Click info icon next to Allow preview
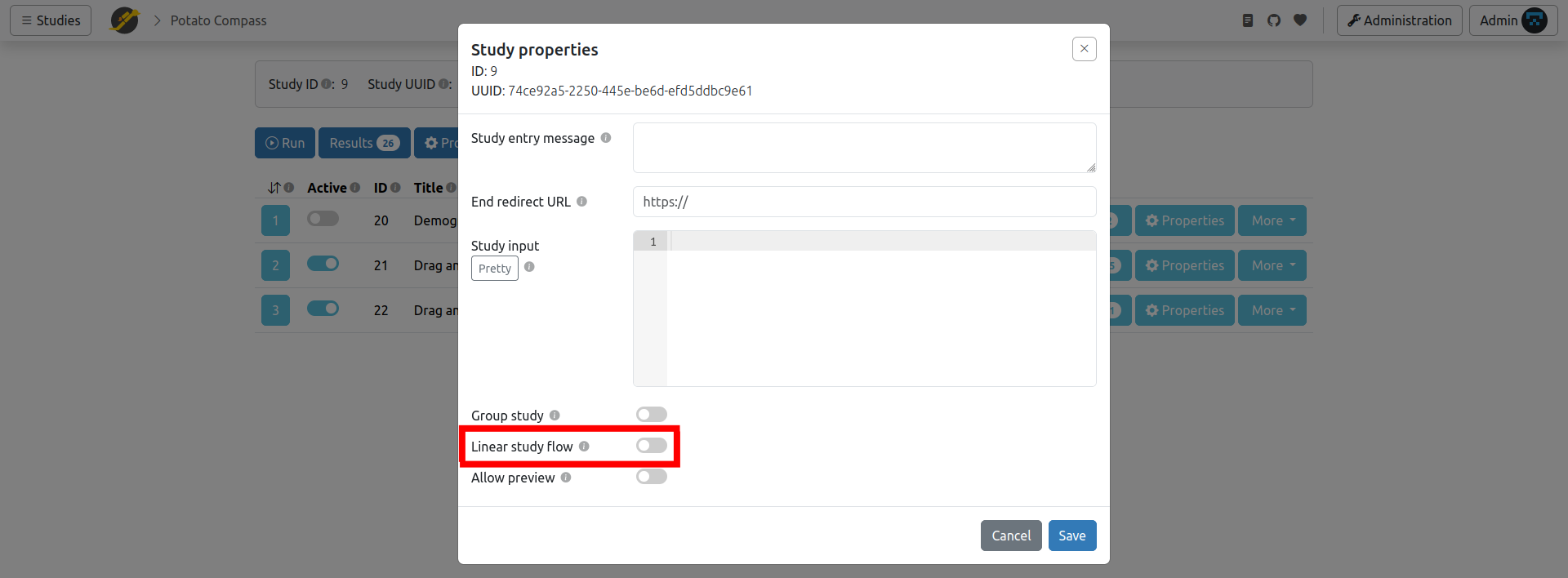 pos(566,478)
